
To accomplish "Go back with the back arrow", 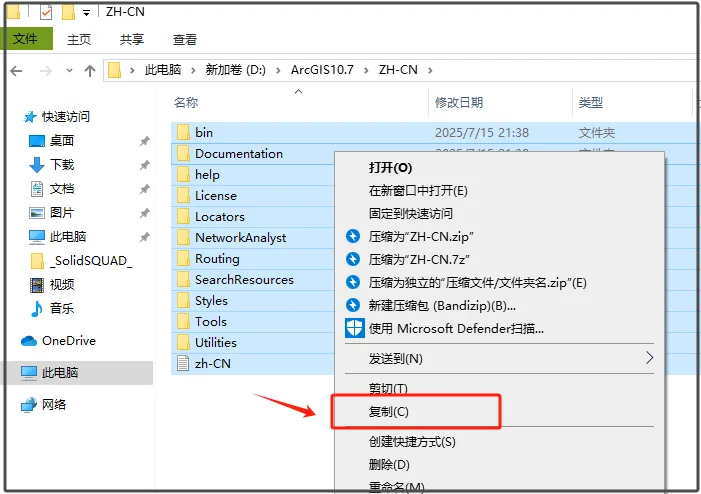I will click(17, 71).
